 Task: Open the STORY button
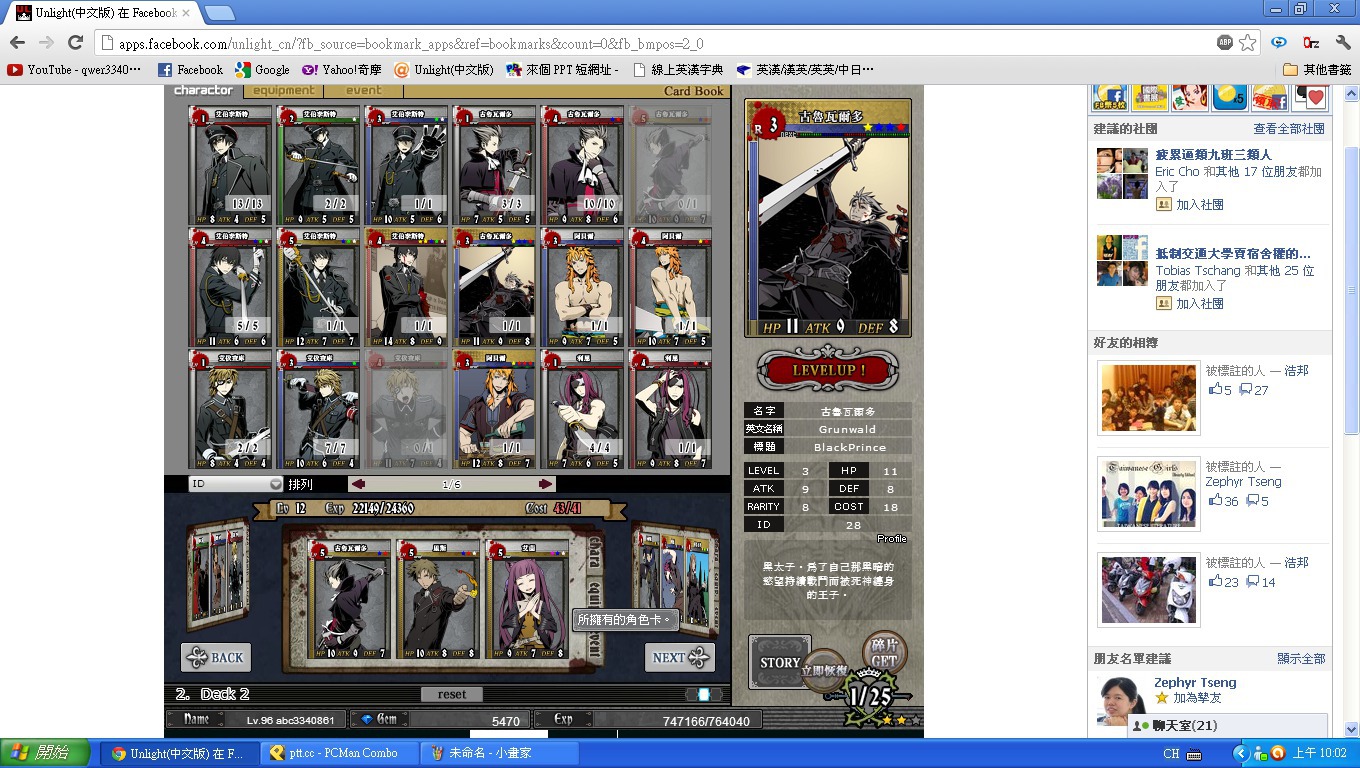coord(779,662)
